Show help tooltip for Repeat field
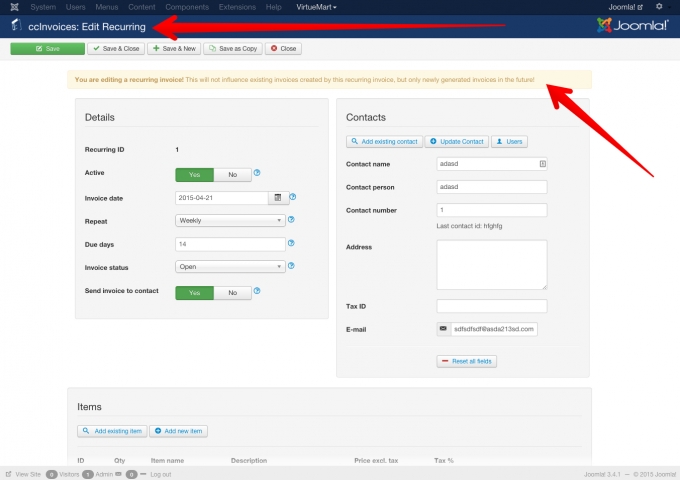 pos(291,220)
